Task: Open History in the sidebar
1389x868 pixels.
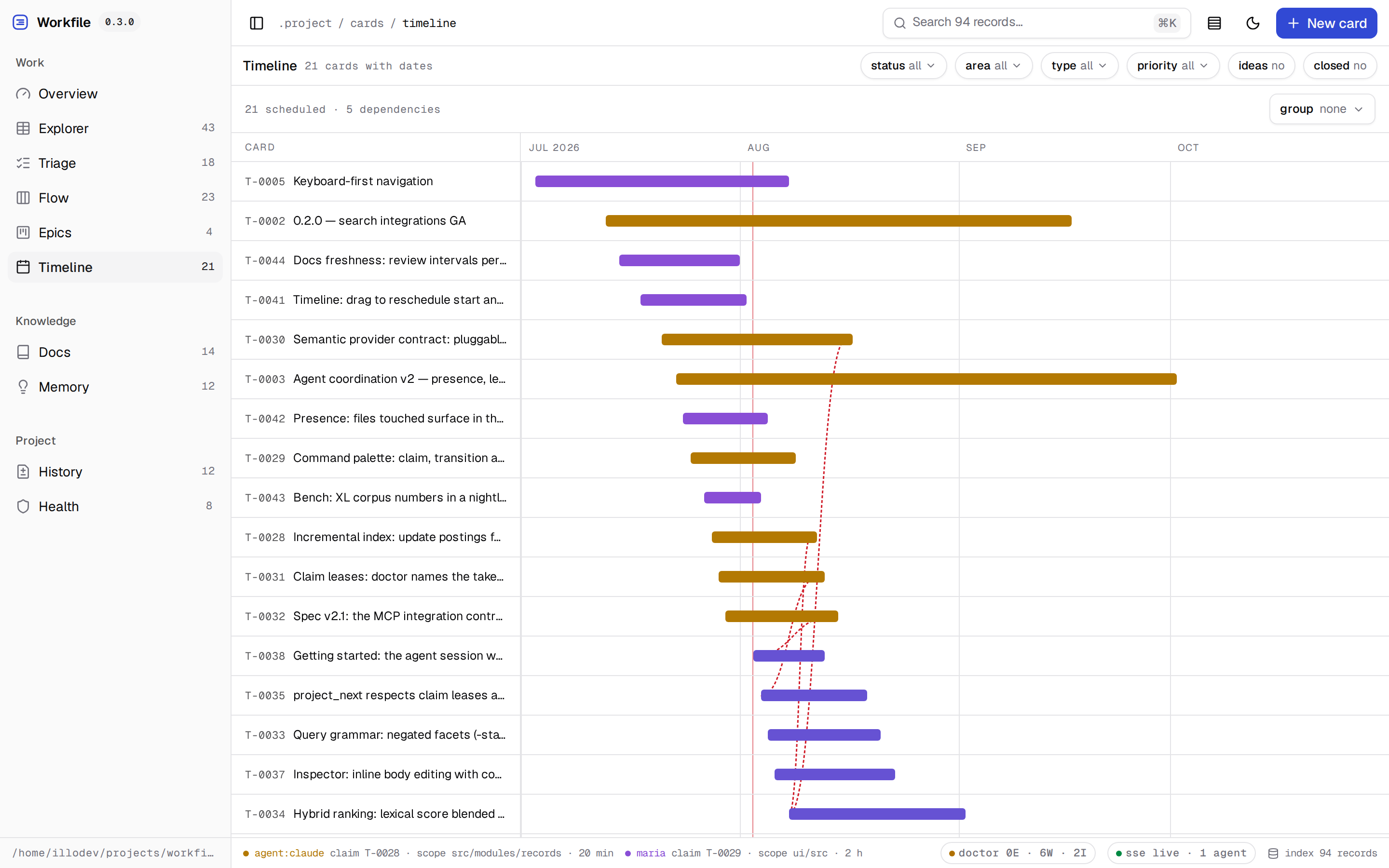Action: (115, 472)
